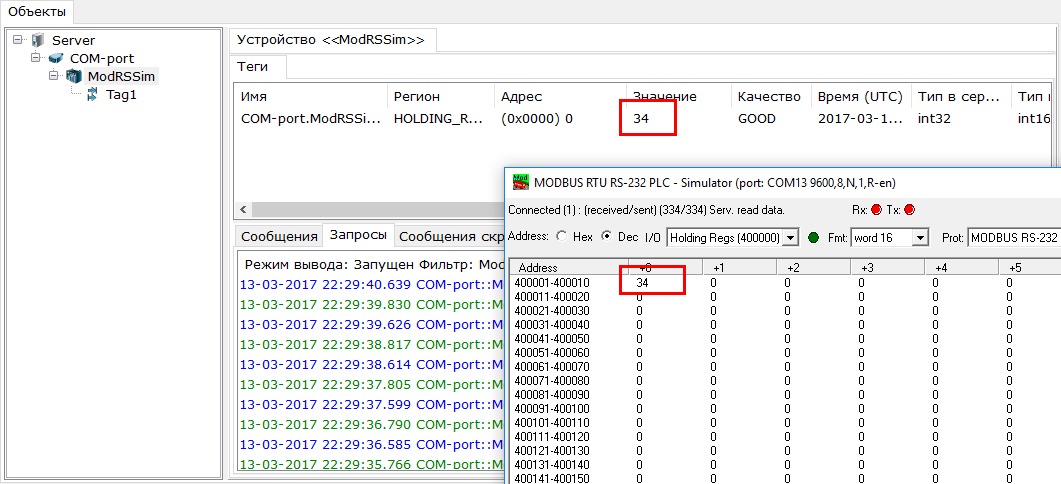Click the Tag1 tag icon
The image size is (1061, 484).
click(x=93, y=95)
